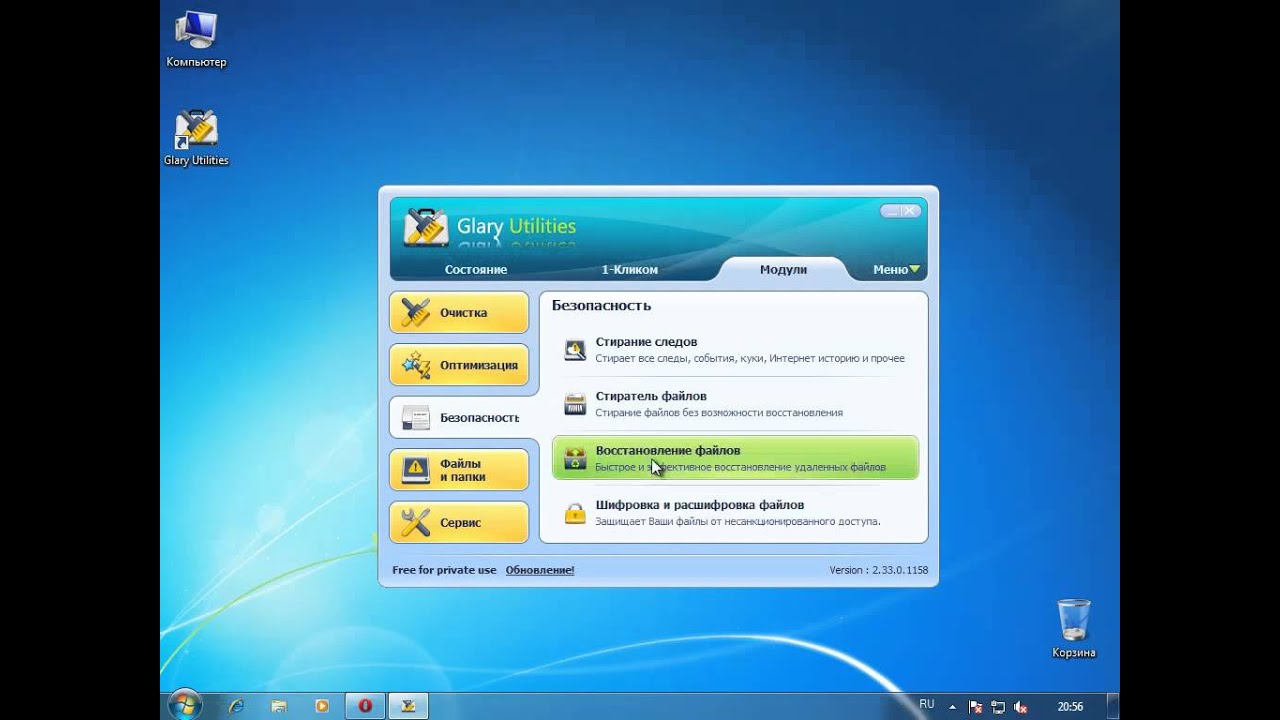Click the muted volume tray icon
1280x720 pixels.
[x=1020, y=707]
